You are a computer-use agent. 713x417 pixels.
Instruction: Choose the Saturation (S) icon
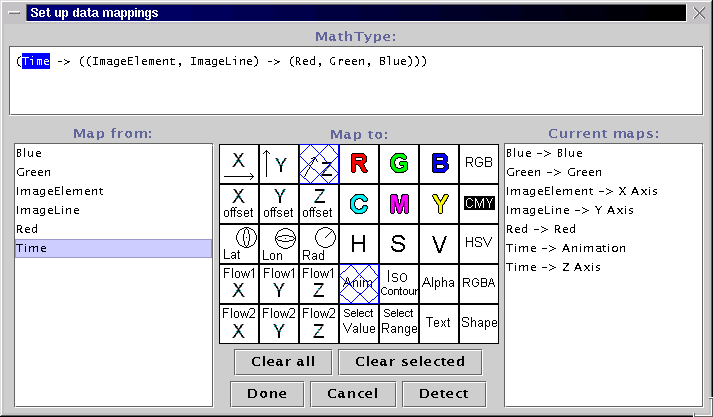399,244
